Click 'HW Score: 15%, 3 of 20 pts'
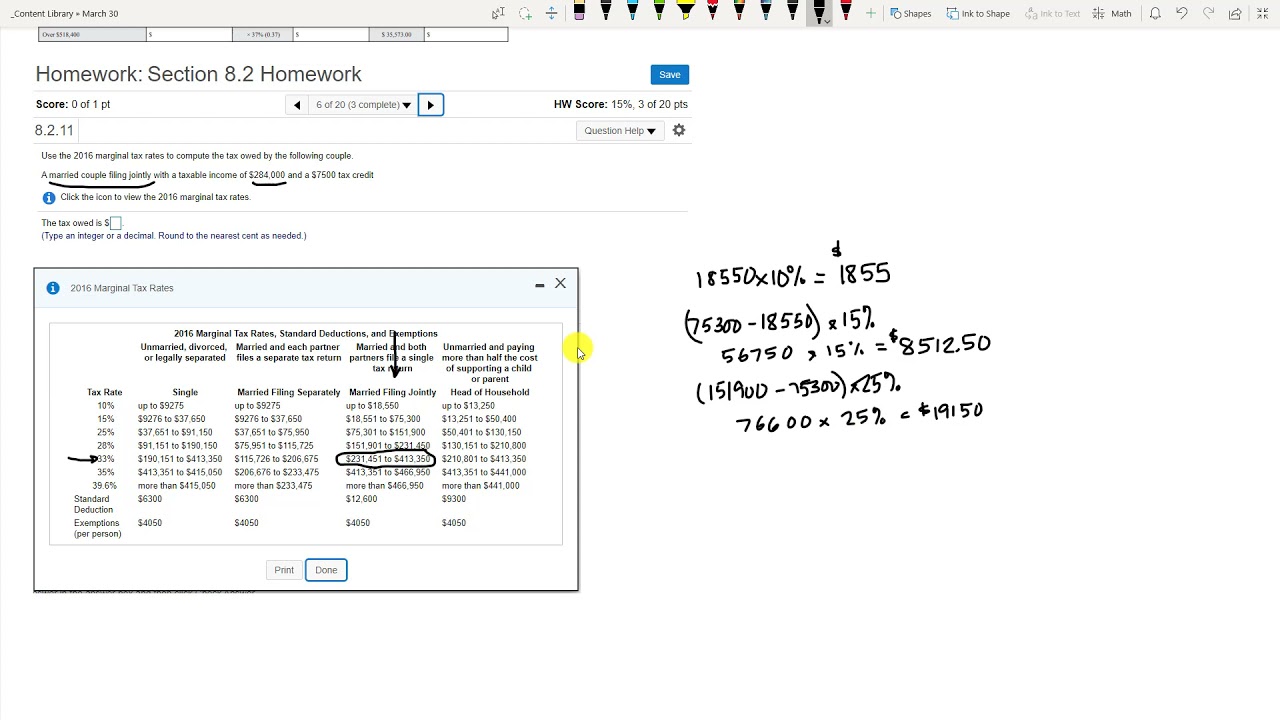This screenshot has width=1280, height=720. 621,104
